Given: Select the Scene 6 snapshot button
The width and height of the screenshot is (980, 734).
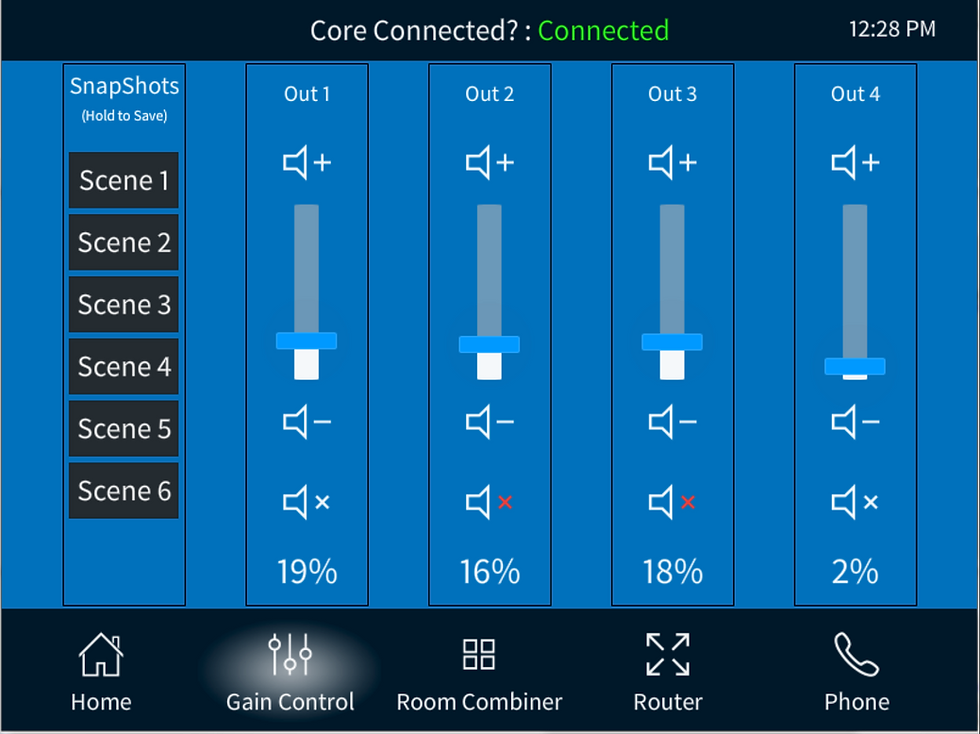Looking at the screenshot, I should tap(124, 491).
